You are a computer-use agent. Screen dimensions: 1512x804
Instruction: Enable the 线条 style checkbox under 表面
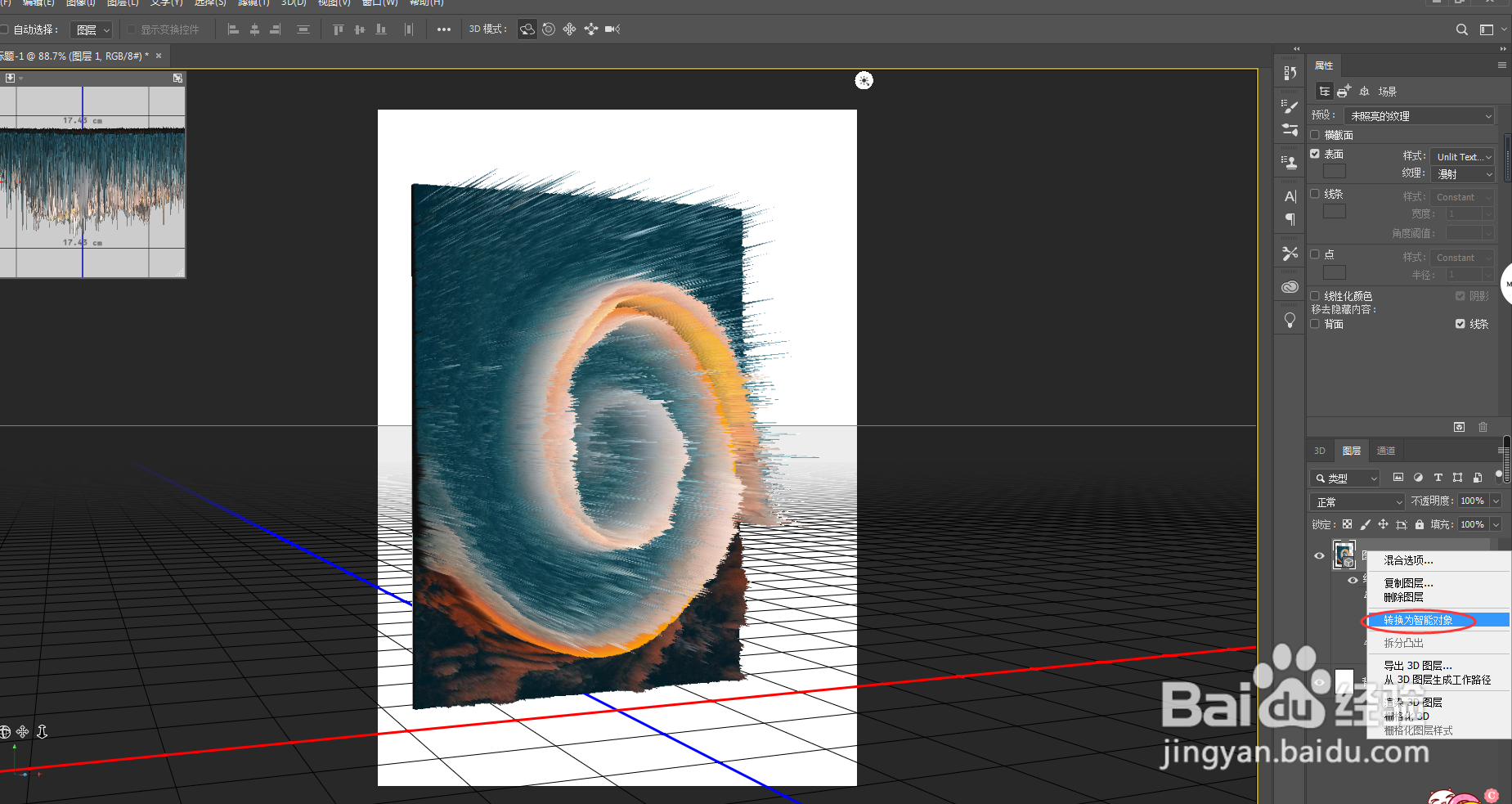[1315, 194]
